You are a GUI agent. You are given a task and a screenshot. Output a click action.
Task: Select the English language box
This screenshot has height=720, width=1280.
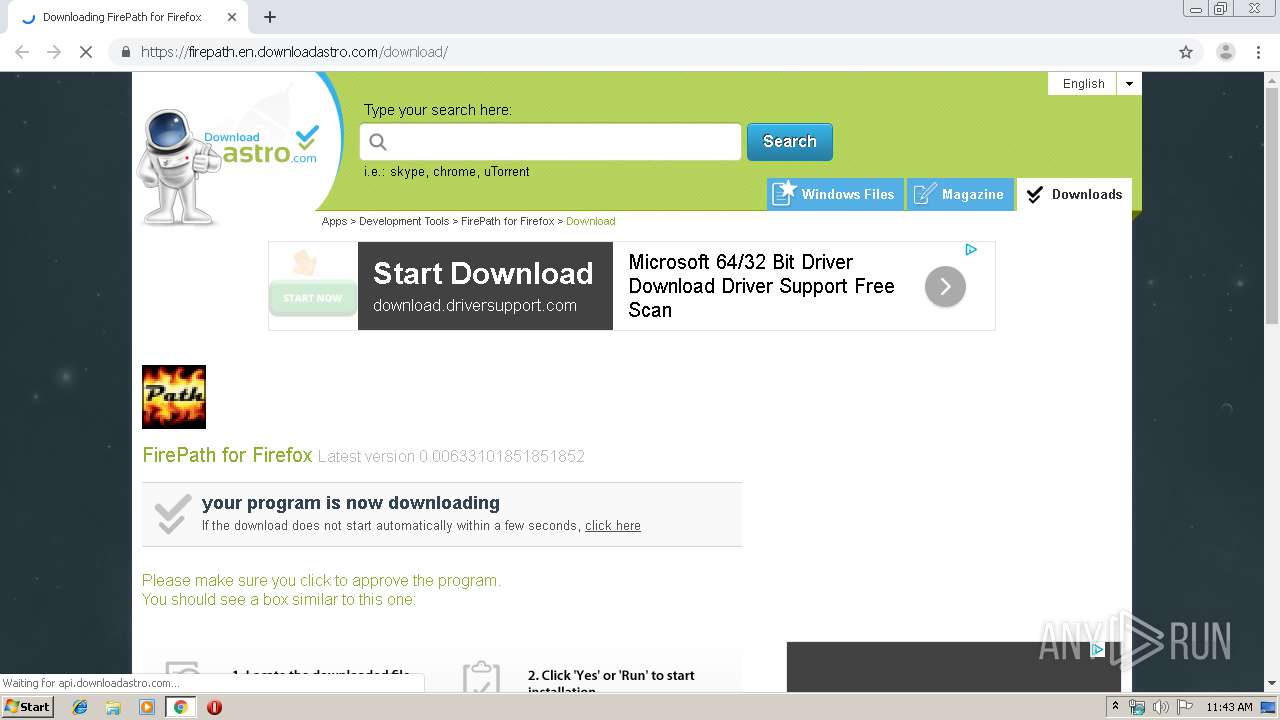pyautogui.click(x=1083, y=84)
